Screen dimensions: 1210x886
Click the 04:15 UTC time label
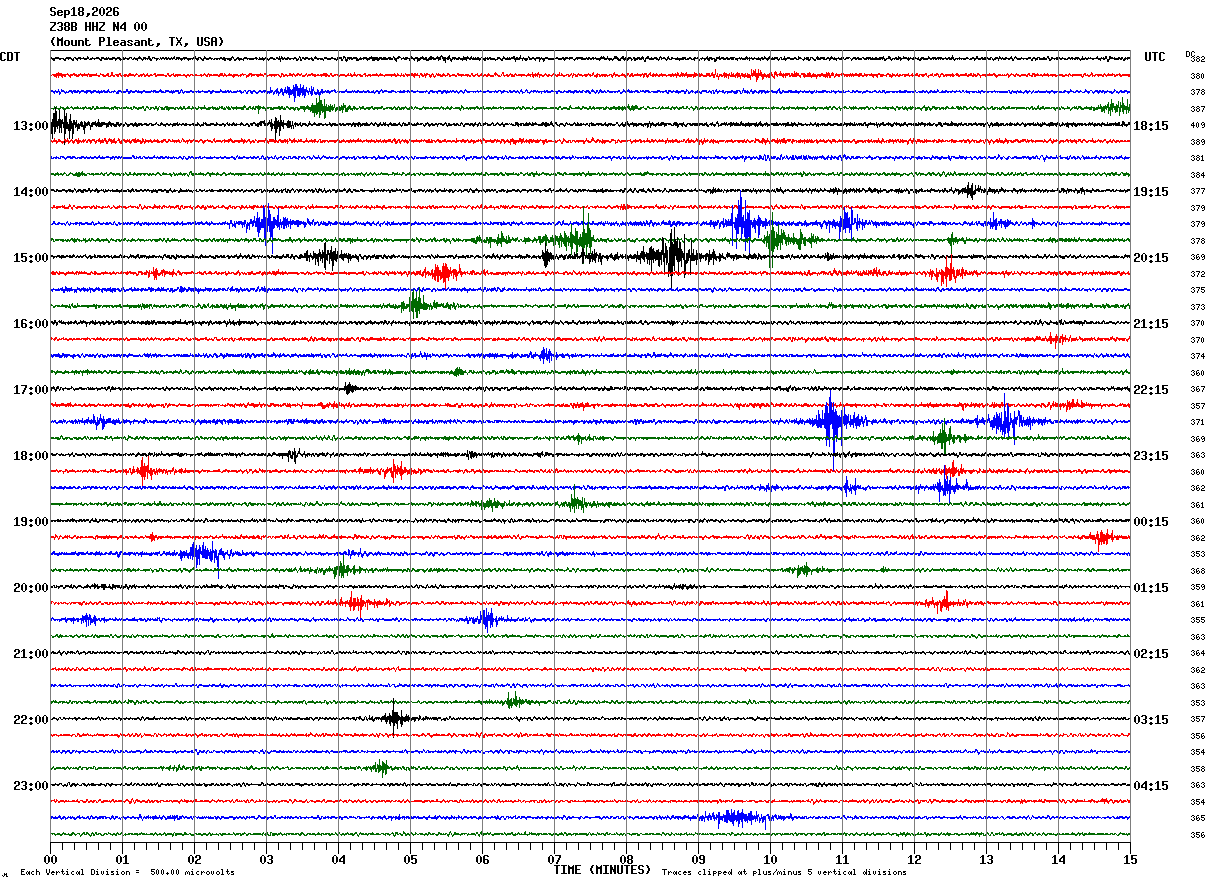[x=1151, y=786]
